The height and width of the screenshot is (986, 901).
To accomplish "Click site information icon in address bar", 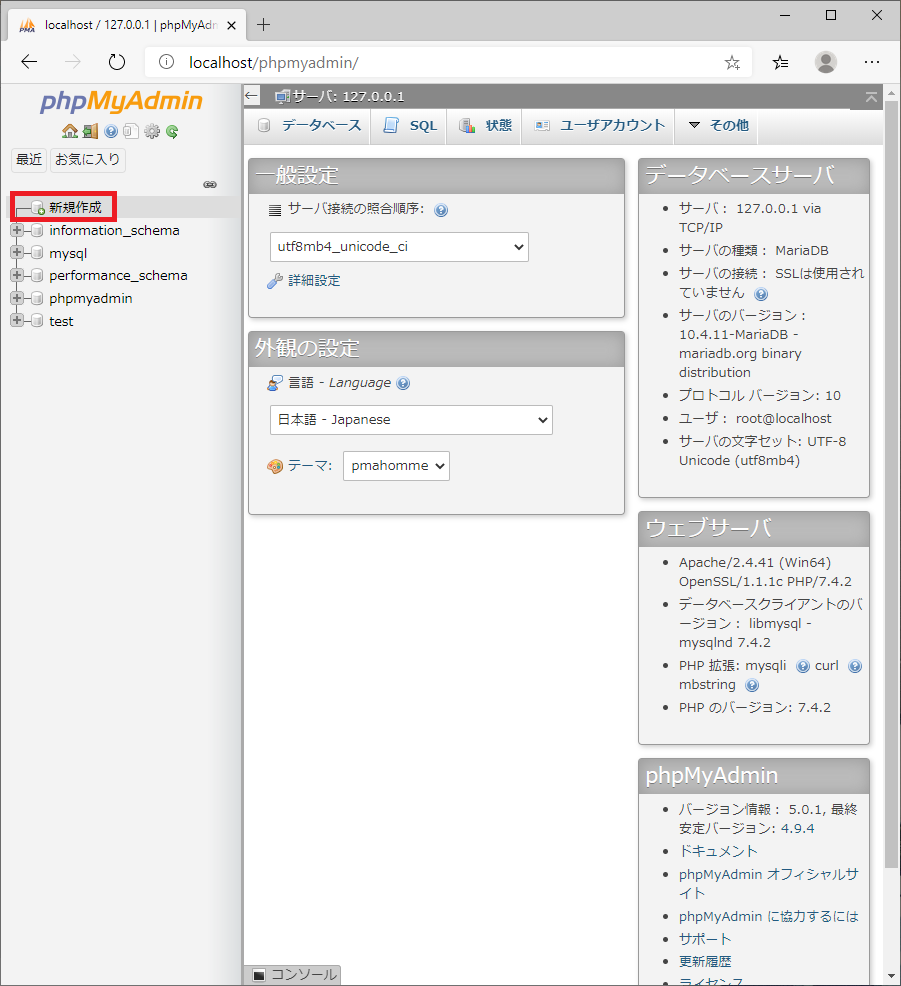I will coord(166,62).
